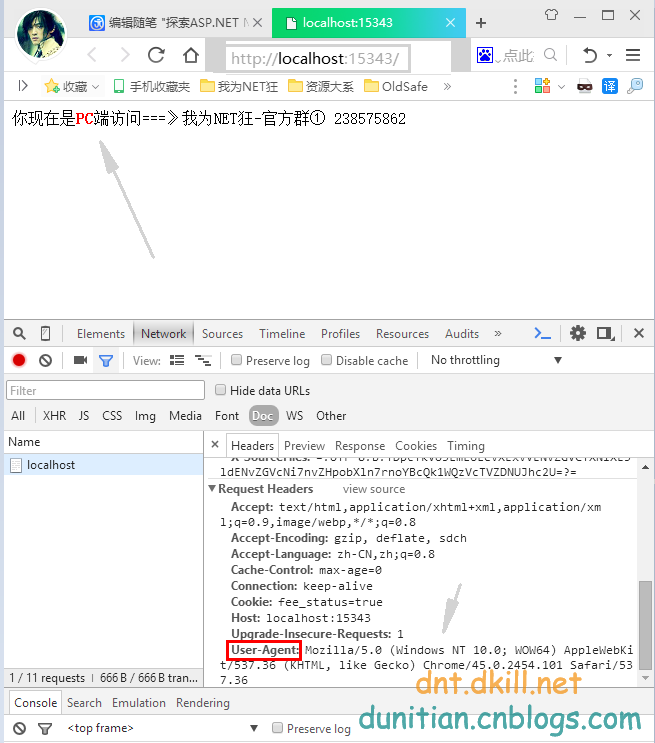655x743 pixels.
Task: Open the dropdown next to extensions grid icon
Action: pyautogui.click(x=562, y=87)
